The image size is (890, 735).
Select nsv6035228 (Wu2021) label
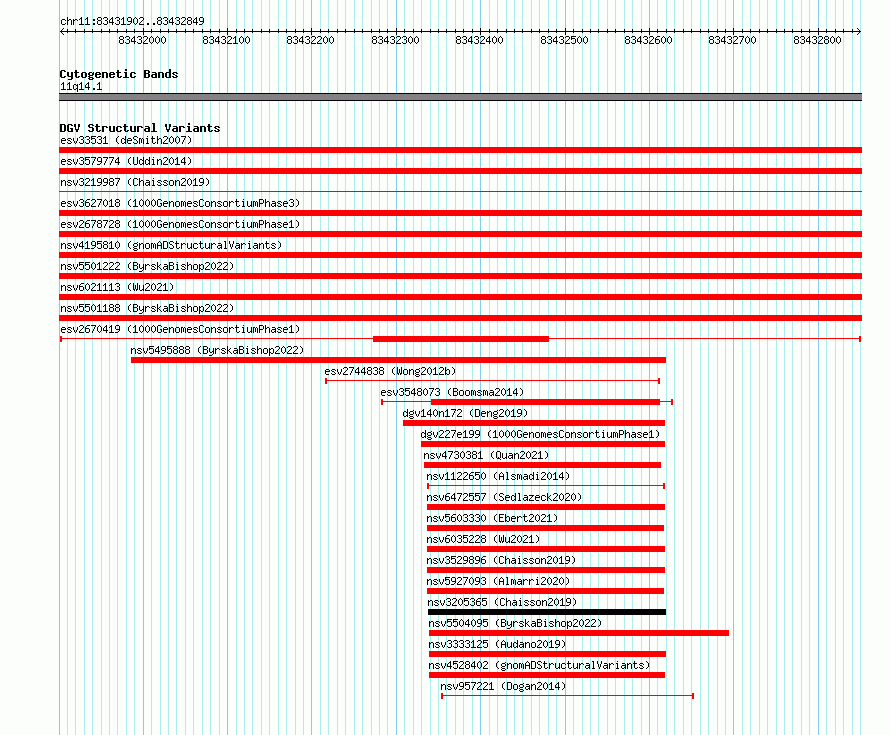pyautogui.click(x=483, y=539)
